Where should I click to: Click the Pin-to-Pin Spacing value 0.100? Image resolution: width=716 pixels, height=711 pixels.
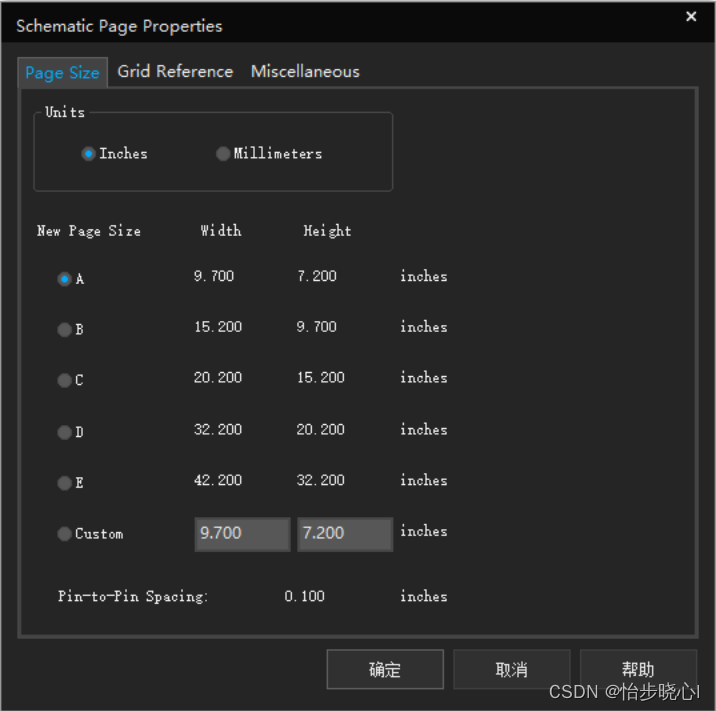(x=304, y=597)
